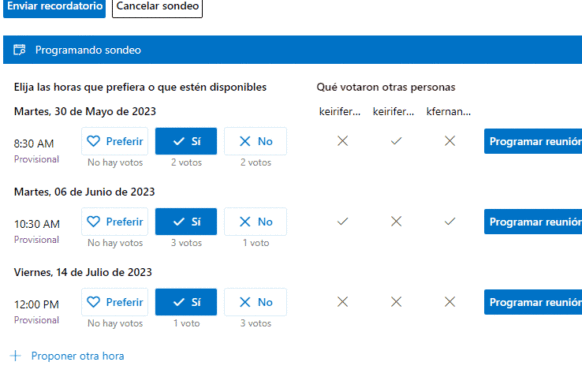Click the heart icon for 10:30 AM
The image size is (582, 373).
click(93, 222)
